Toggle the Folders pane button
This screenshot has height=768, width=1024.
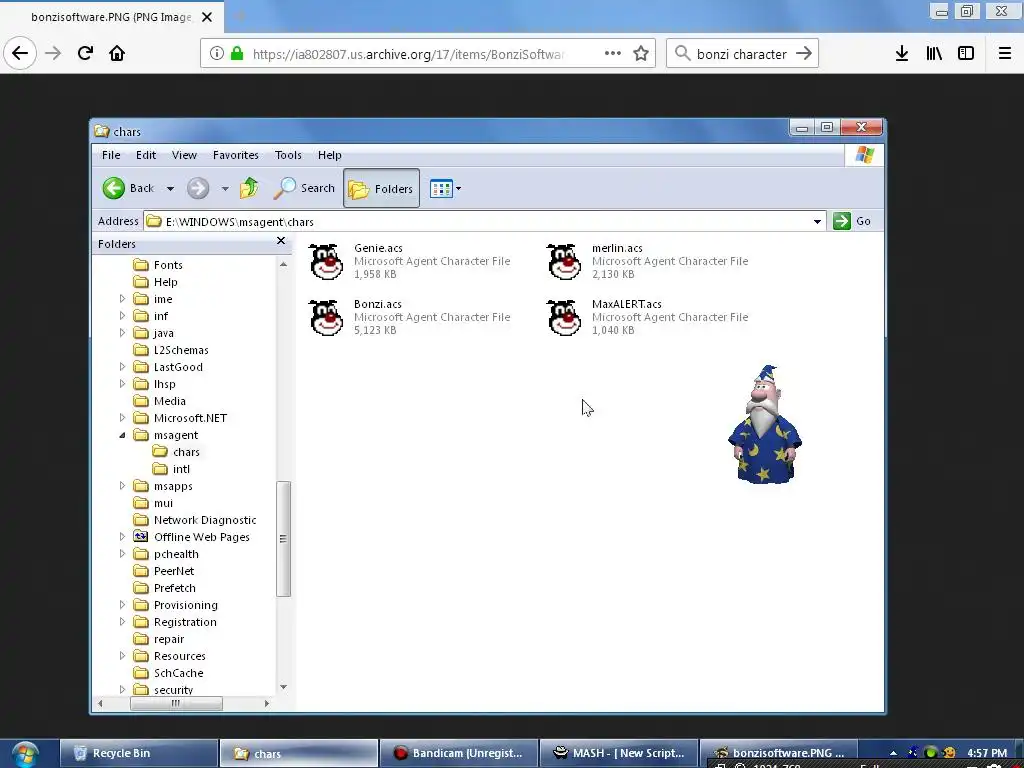tap(381, 189)
